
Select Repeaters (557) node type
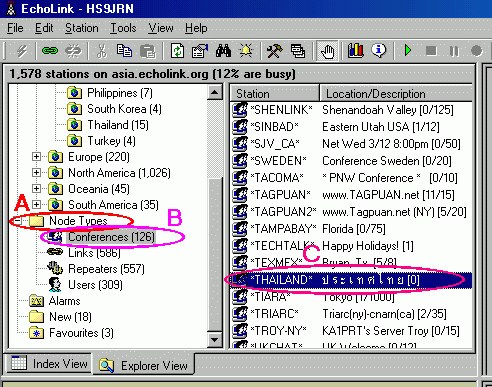(106, 269)
